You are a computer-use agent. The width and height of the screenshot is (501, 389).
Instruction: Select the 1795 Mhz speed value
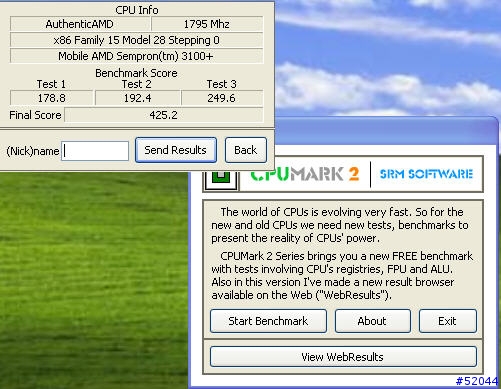pos(207,24)
